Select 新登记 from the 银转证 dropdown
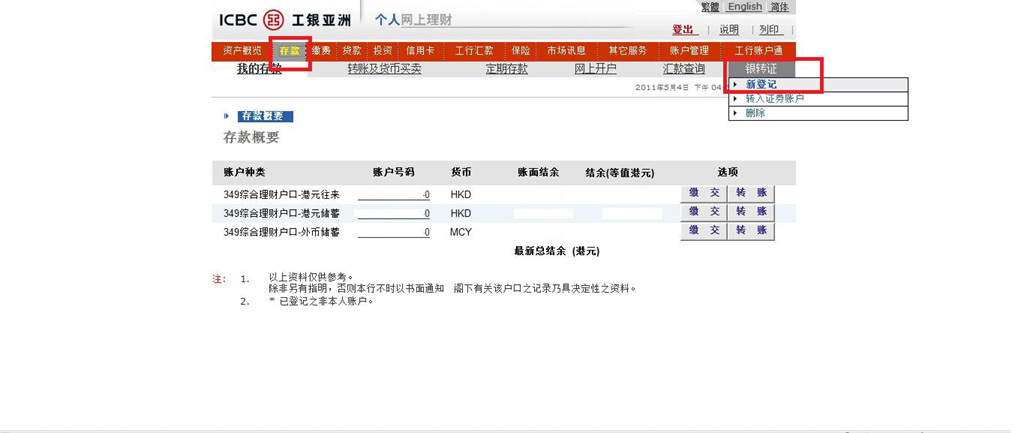This screenshot has width=1024, height=433. pyautogui.click(x=761, y=85)
